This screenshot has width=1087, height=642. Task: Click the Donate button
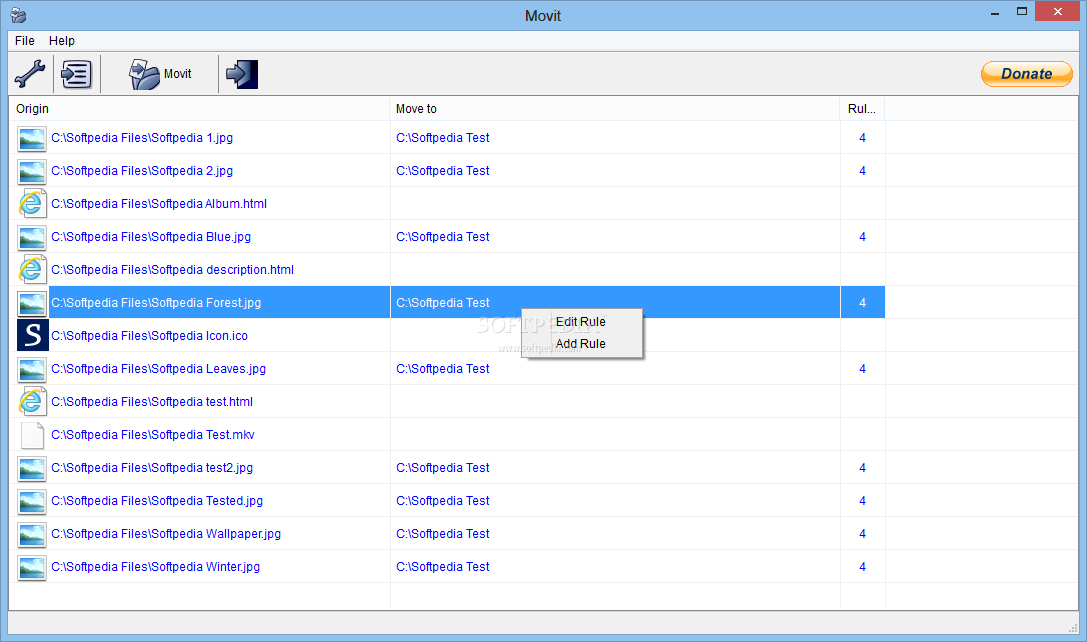point(1027,73)
